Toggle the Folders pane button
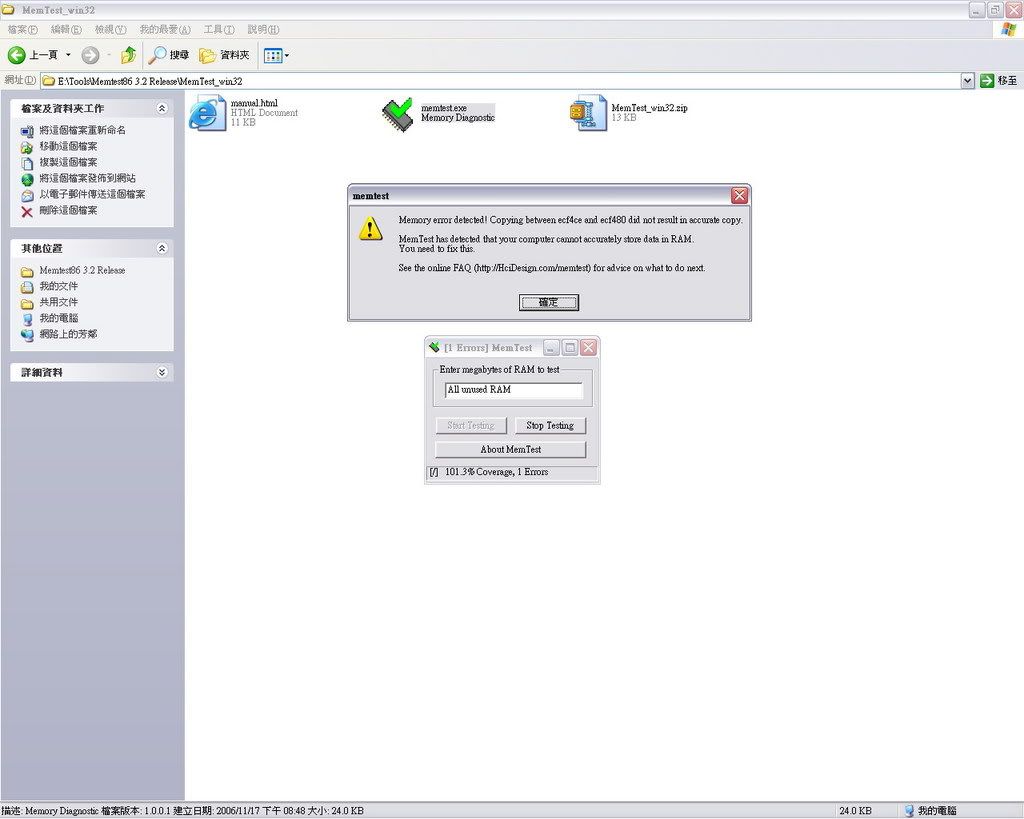Screen dimensions: 1024x819 (x=225, y=56)
